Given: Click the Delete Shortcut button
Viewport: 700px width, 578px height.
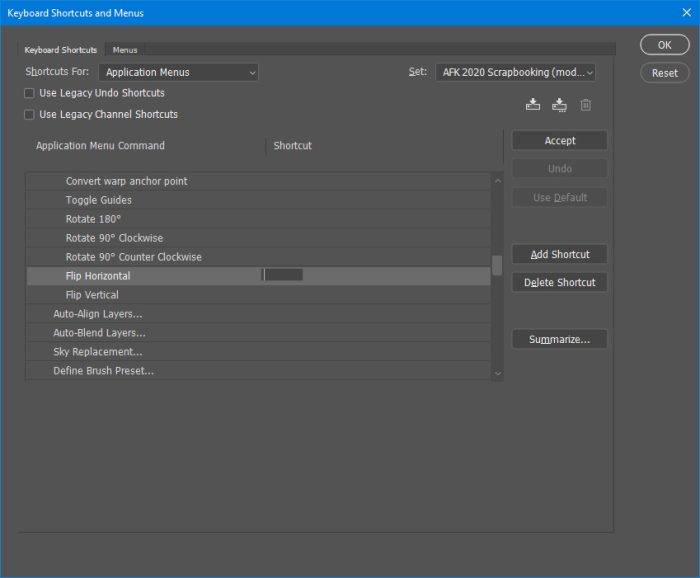Looking at the screenshot, I should tap(559, 282).
